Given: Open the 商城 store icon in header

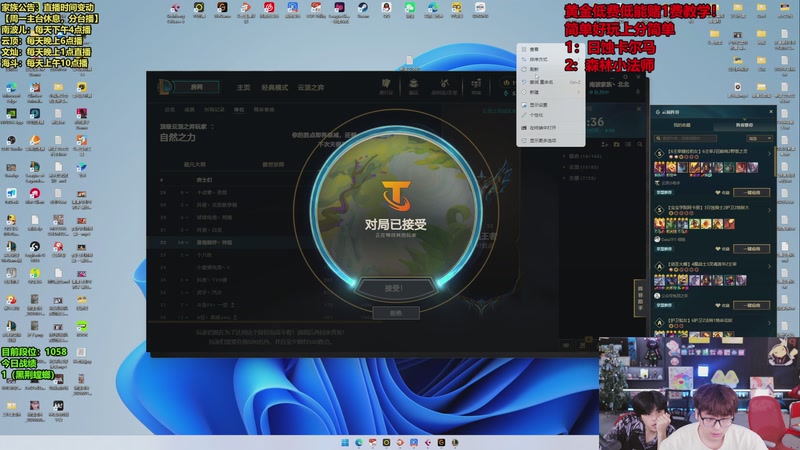Looking at the screenshot, I should tap(476, 85).
